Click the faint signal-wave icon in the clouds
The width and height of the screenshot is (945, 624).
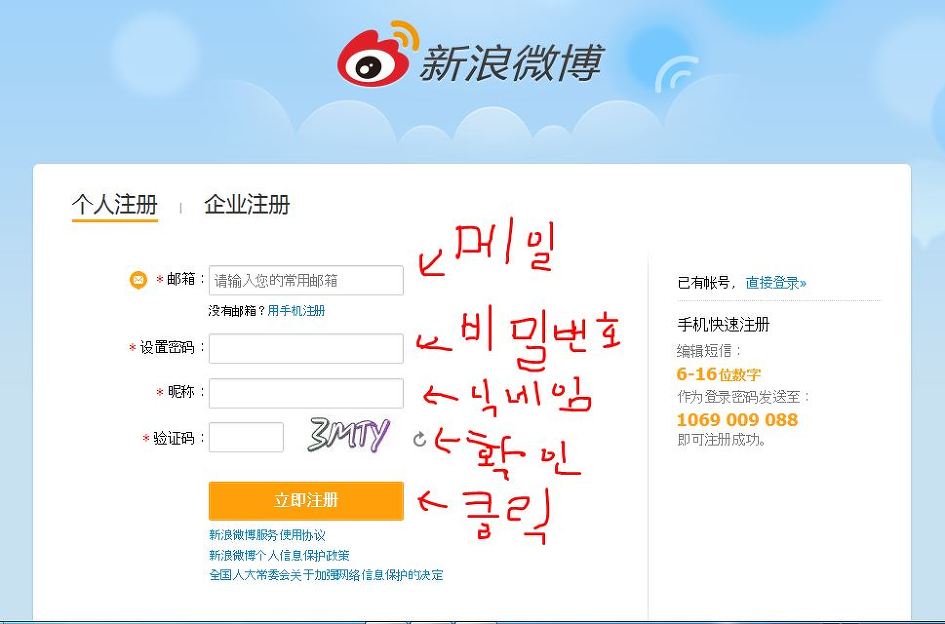point(676,74)
